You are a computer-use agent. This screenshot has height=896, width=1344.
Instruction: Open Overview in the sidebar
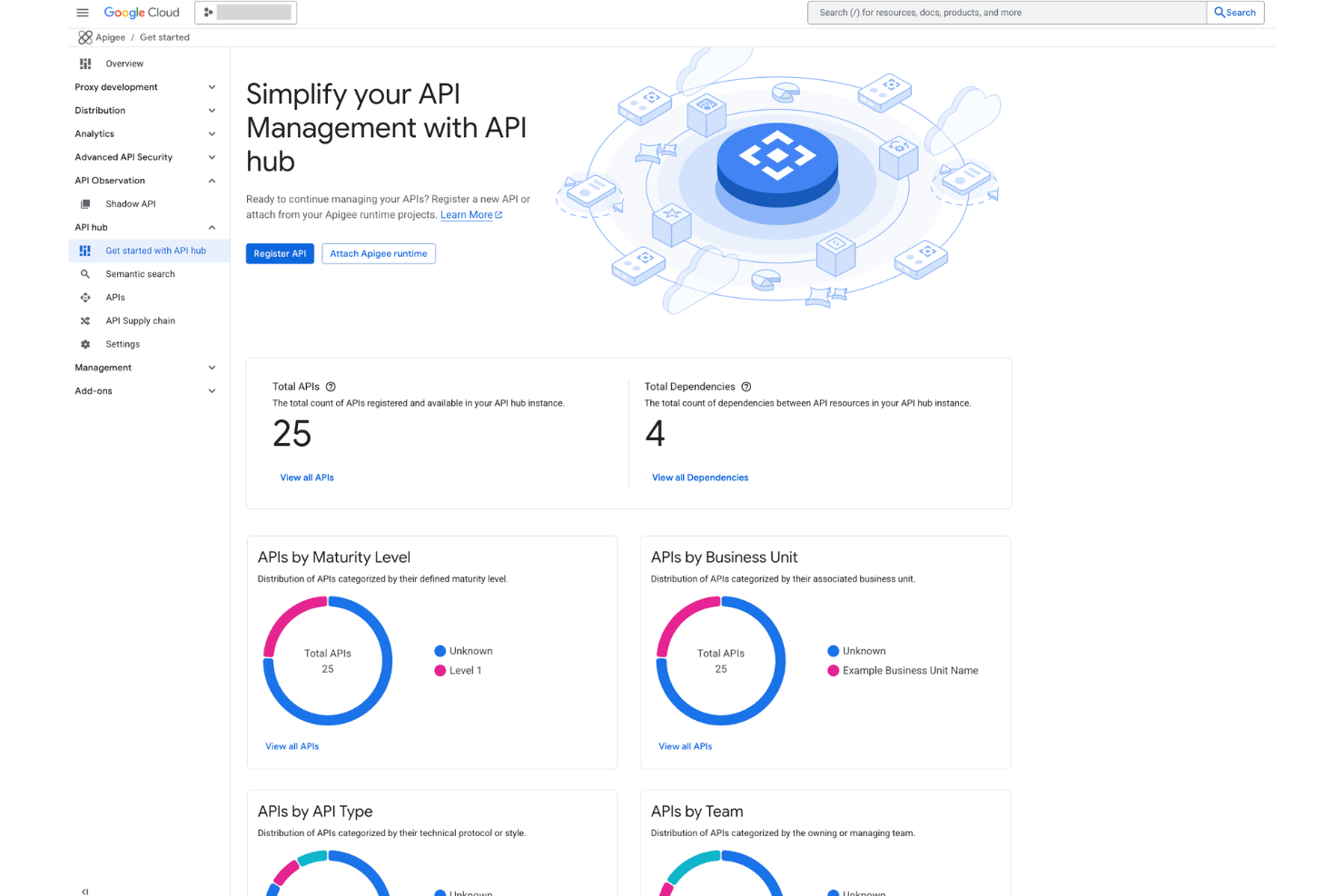124,64
